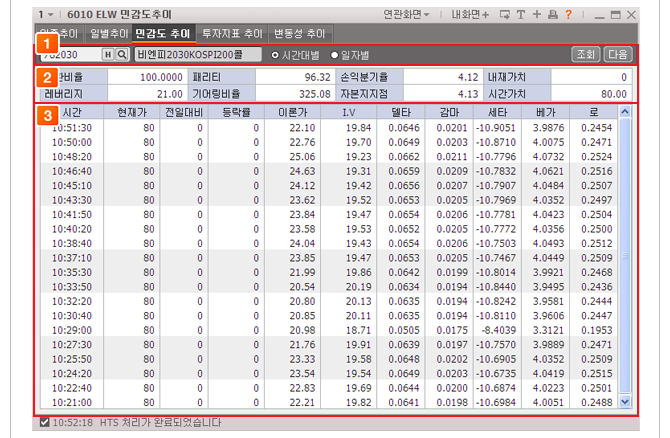Screen dimensions: 670x438
Task: Click the printer icon in the title bar
Action: [553, 15]
